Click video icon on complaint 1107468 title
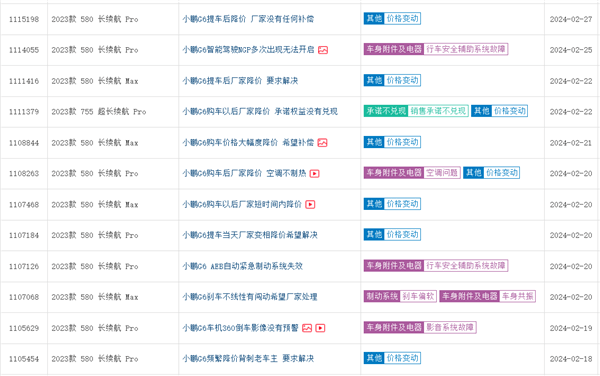600x376 pixels. click(310, 205)
